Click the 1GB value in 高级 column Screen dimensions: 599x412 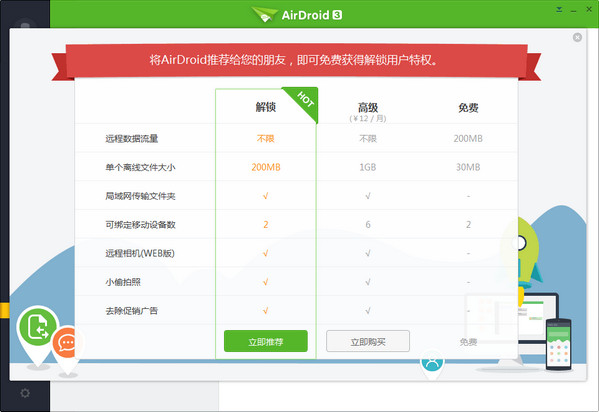368,167
